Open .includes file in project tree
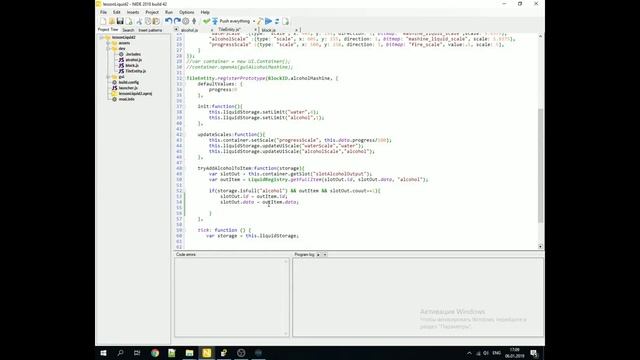 (x=133, y=54)
